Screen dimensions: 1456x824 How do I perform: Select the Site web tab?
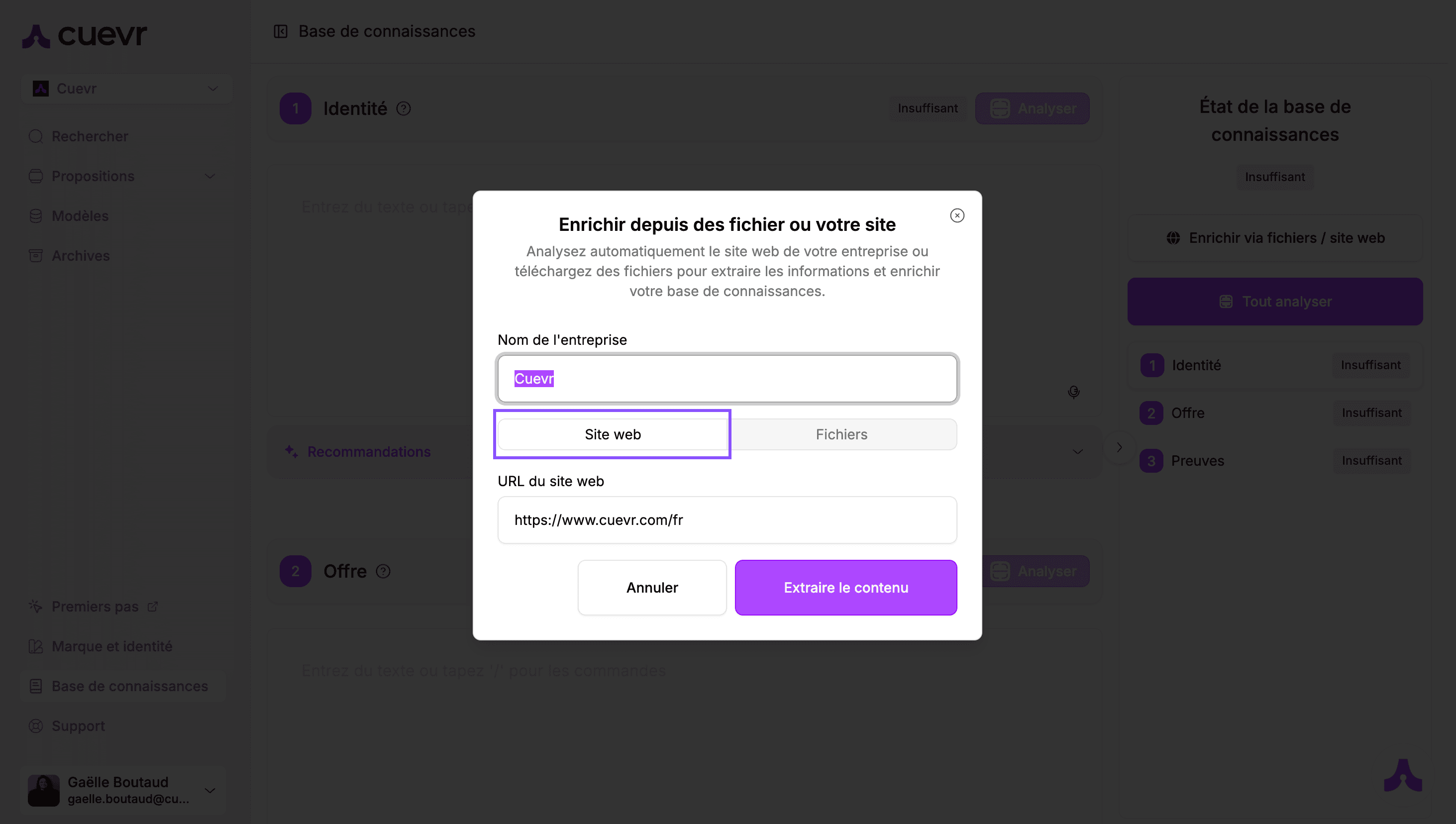(612, 434)
